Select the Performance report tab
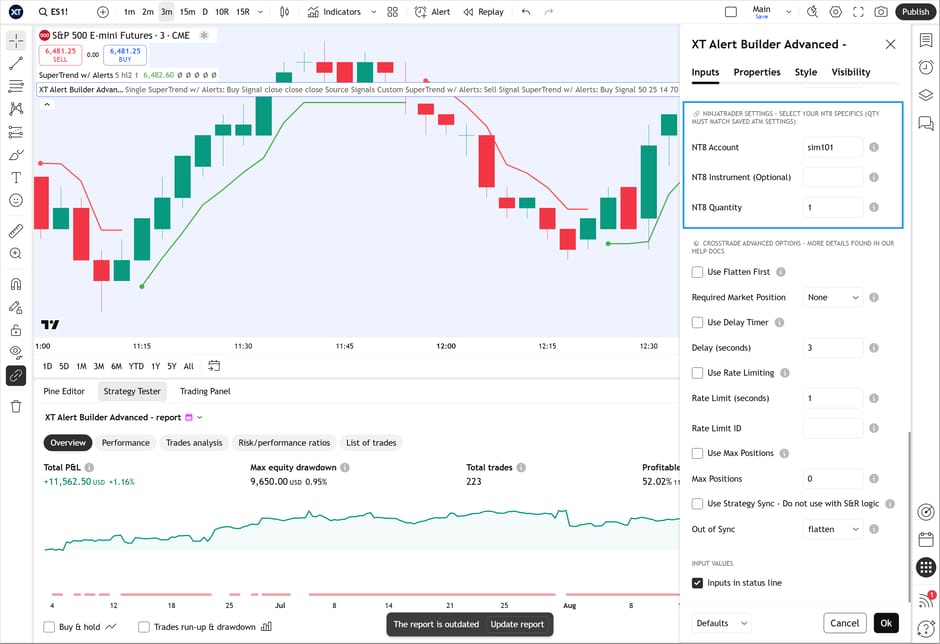The width and height of the screenshot is (940, 644). [125, 443]
